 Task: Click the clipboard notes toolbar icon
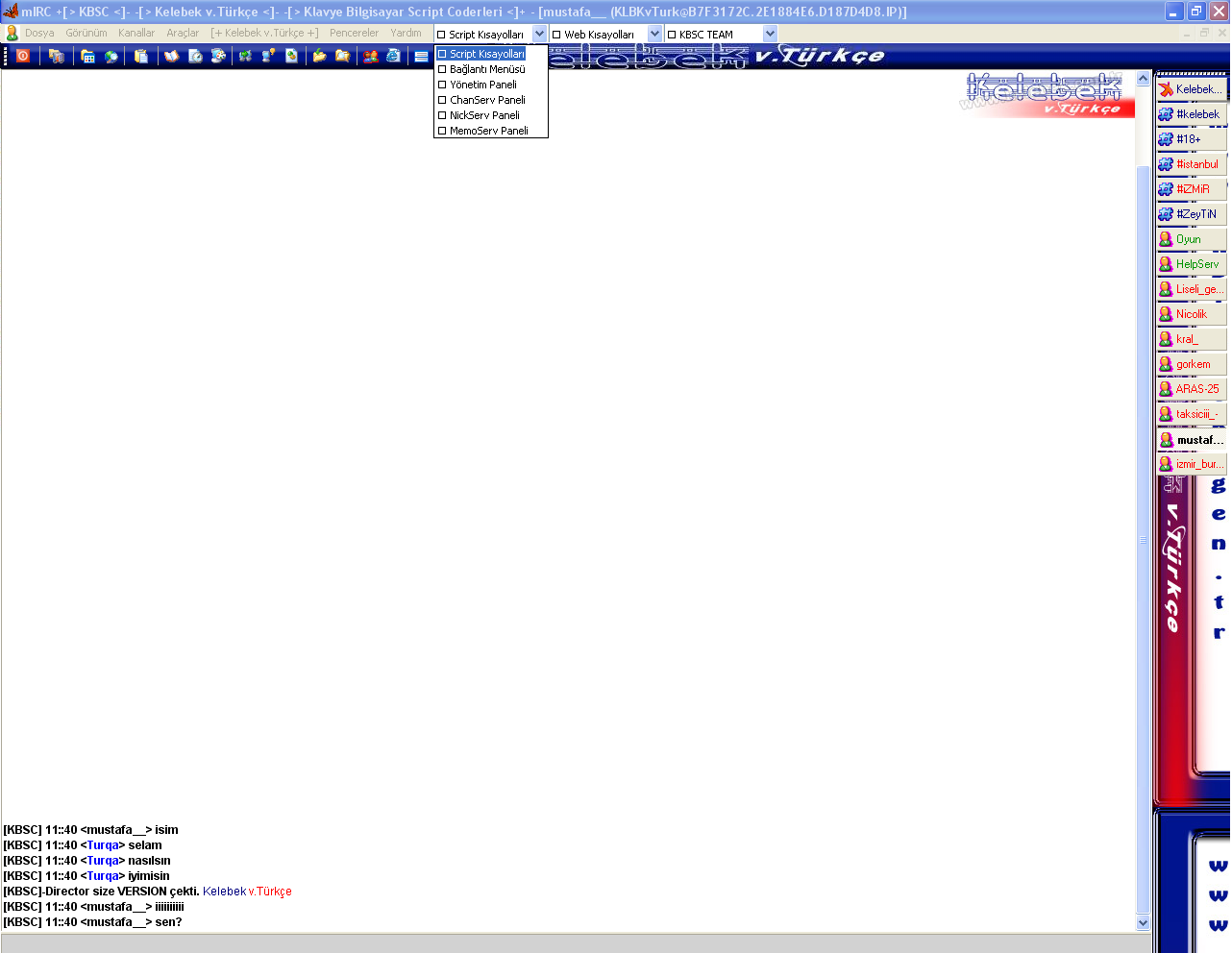coord(140,56)
